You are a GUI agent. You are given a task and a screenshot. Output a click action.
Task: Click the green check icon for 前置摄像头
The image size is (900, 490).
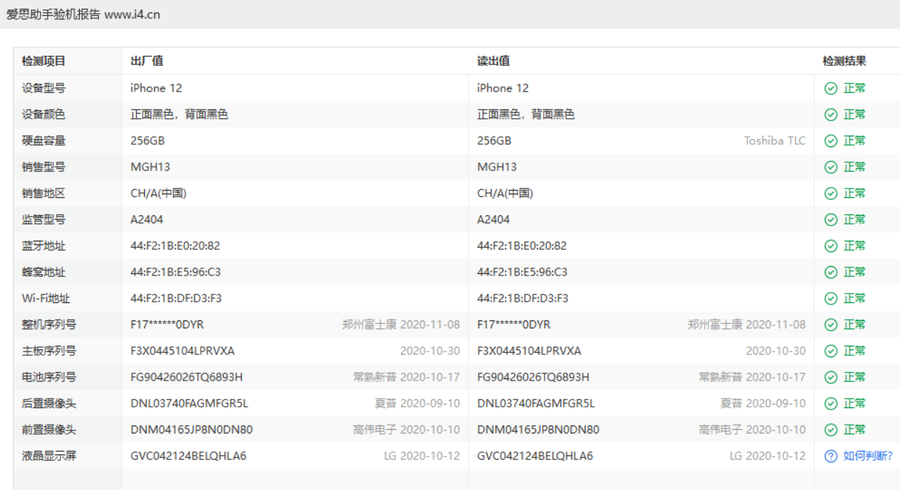coord(831,430)
